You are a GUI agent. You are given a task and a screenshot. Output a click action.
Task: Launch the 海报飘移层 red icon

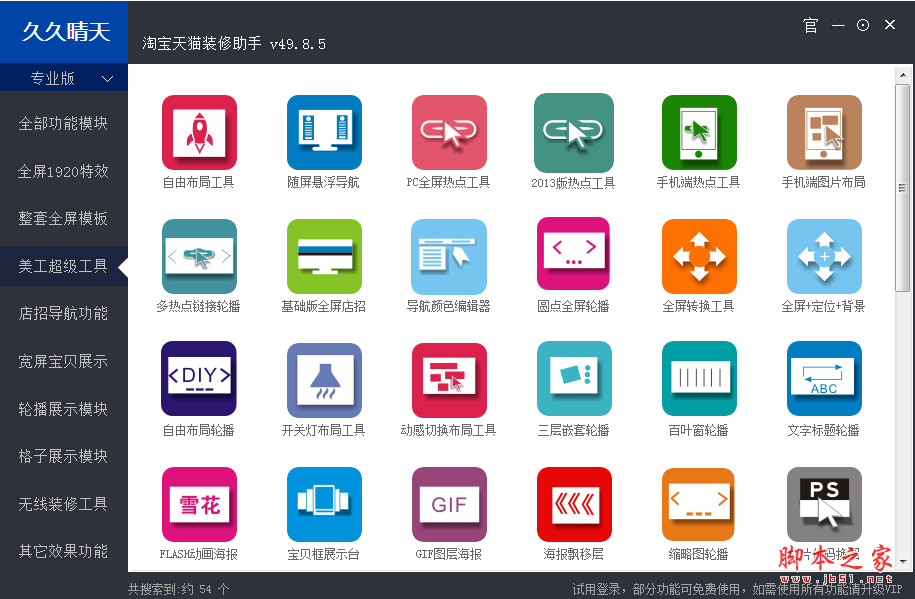[574, 504]
